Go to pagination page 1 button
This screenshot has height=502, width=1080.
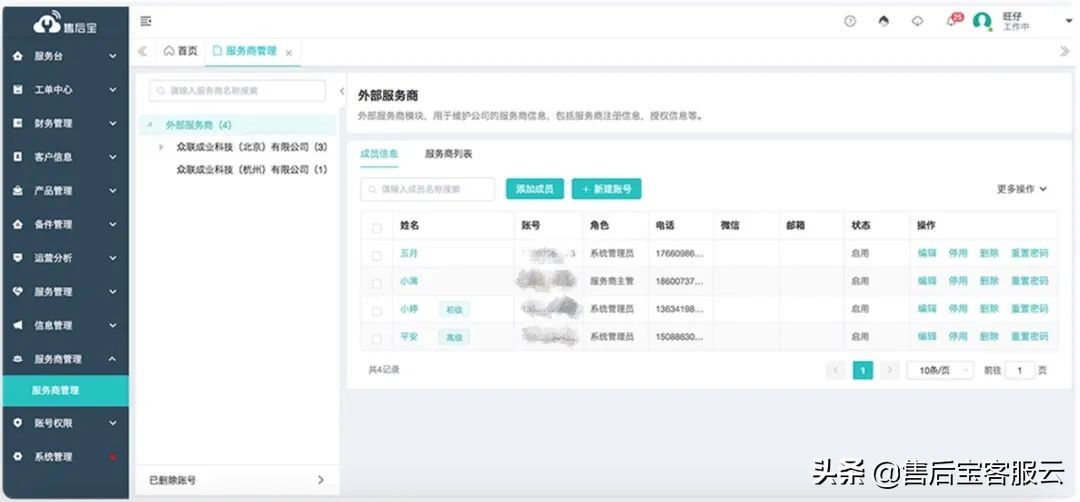pos(862,370)
